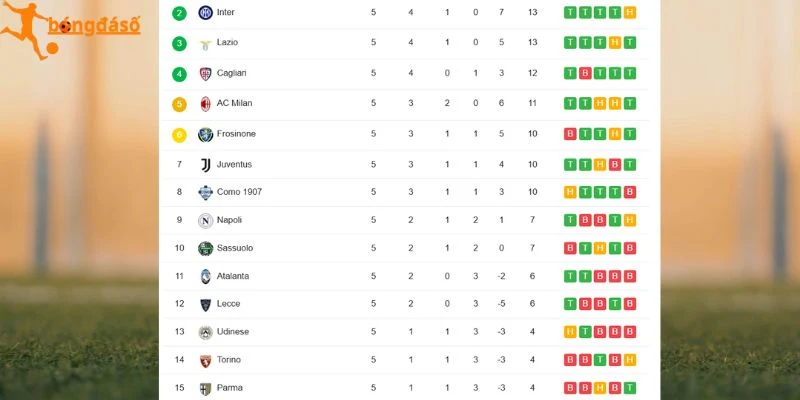Click Inter's yellow H form badge
The image size is (800, 400).
(630, 12)
